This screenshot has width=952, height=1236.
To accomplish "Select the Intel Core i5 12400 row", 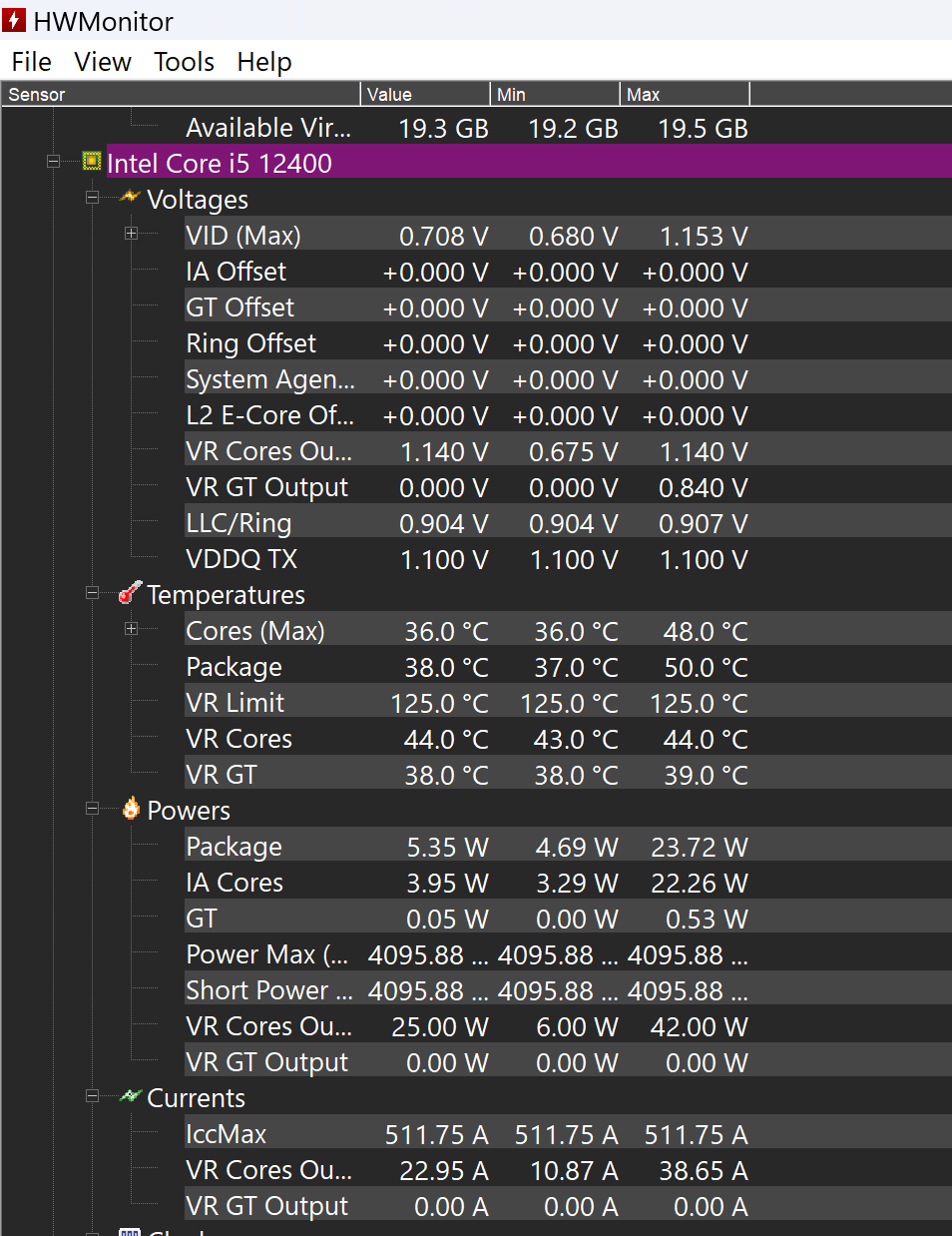I will pos(529,162).
